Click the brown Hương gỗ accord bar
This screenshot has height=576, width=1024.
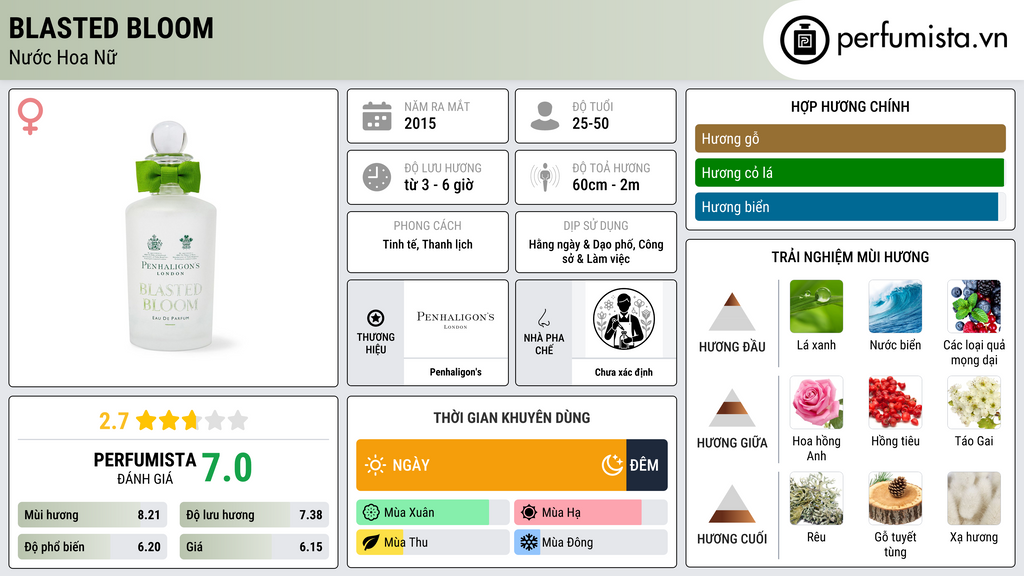coord(850,138)
